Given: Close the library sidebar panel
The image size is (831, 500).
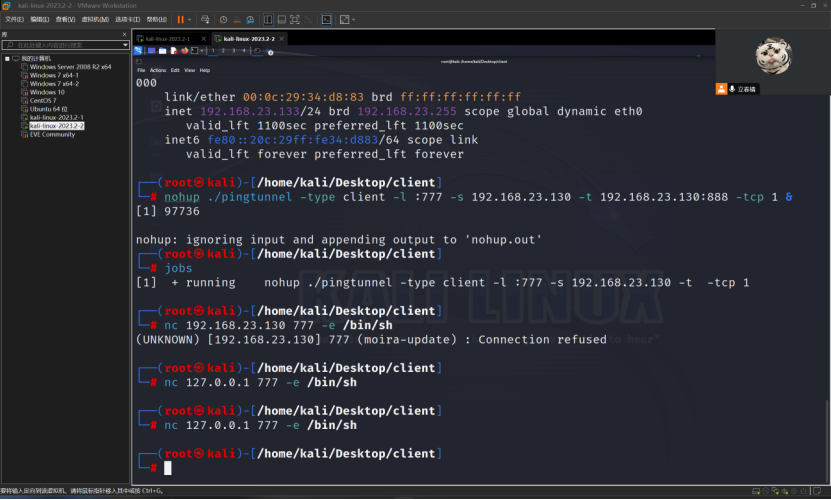Looking at the screenshot, I should click(125, 34).
